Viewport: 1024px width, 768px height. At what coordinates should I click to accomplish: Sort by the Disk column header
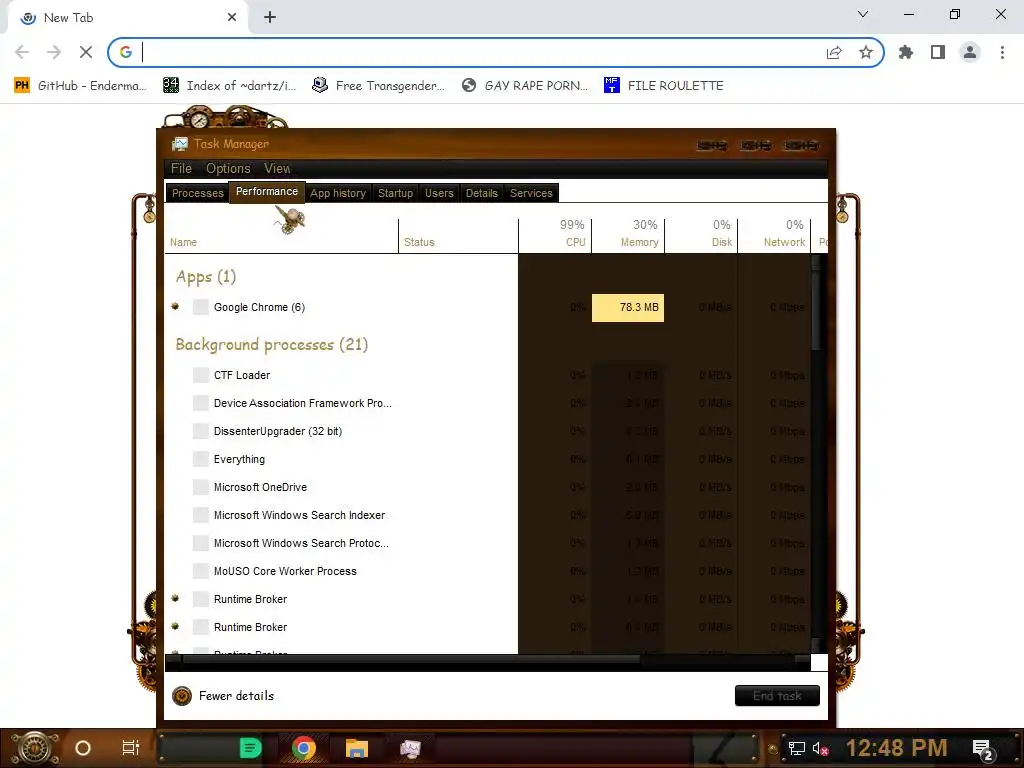click(701, 236)
